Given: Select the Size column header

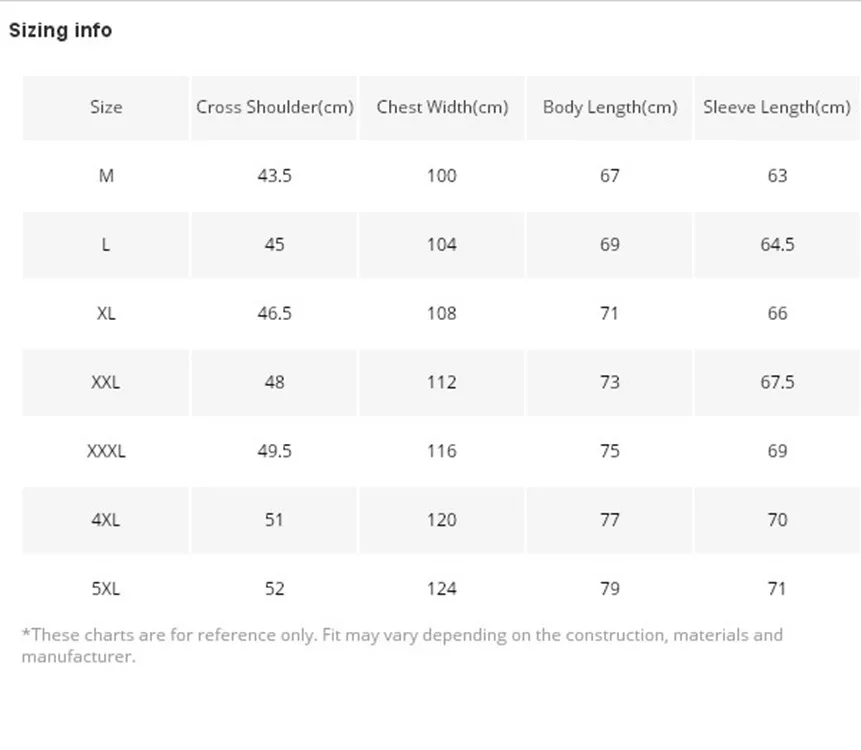Looking at the screenshot, I should [106, 107].
